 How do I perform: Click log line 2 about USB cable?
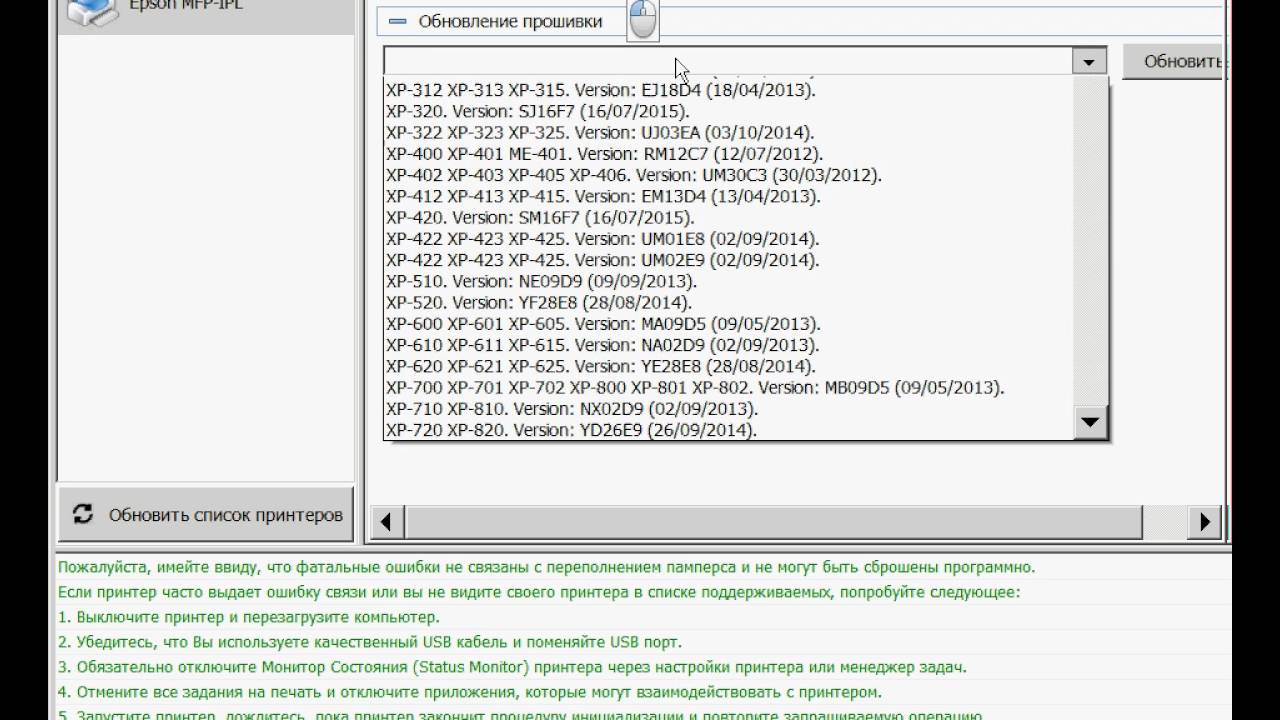click(x=369, y=642)
